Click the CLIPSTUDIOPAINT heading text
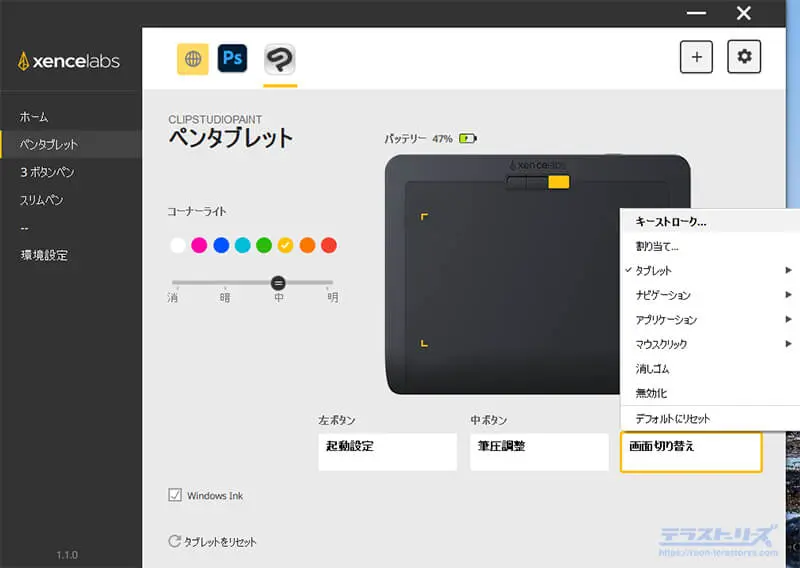This screenshot has width=800, height=568. (x=215, y=119)
